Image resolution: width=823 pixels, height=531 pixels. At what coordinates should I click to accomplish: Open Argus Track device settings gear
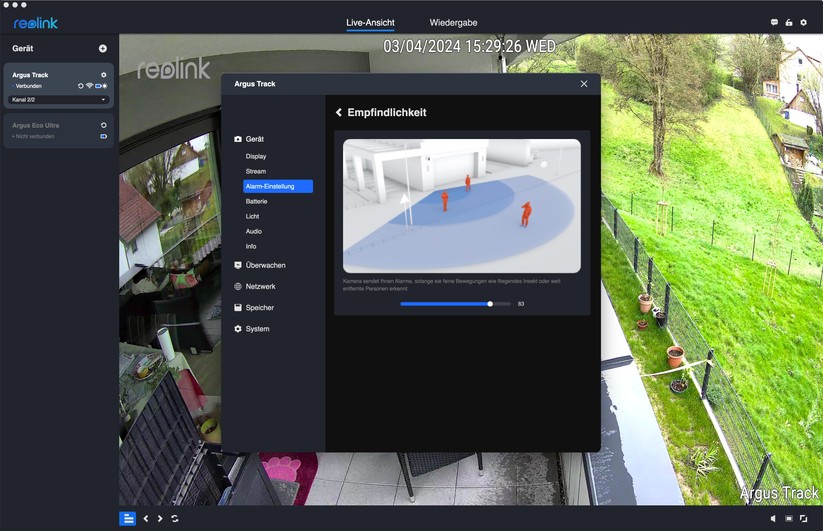(103, 75)
